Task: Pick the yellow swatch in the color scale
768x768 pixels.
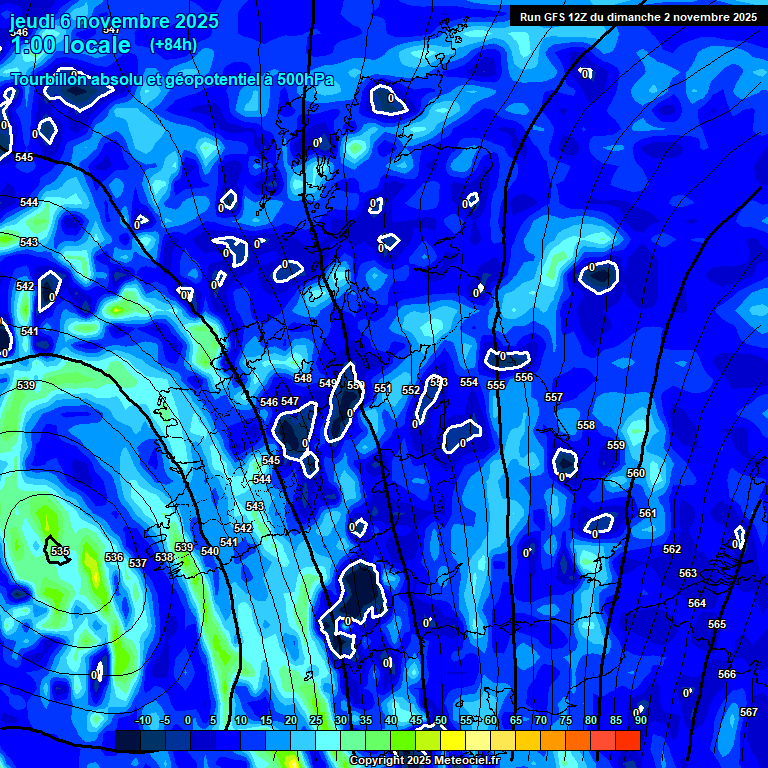Action: click(452, 741)
